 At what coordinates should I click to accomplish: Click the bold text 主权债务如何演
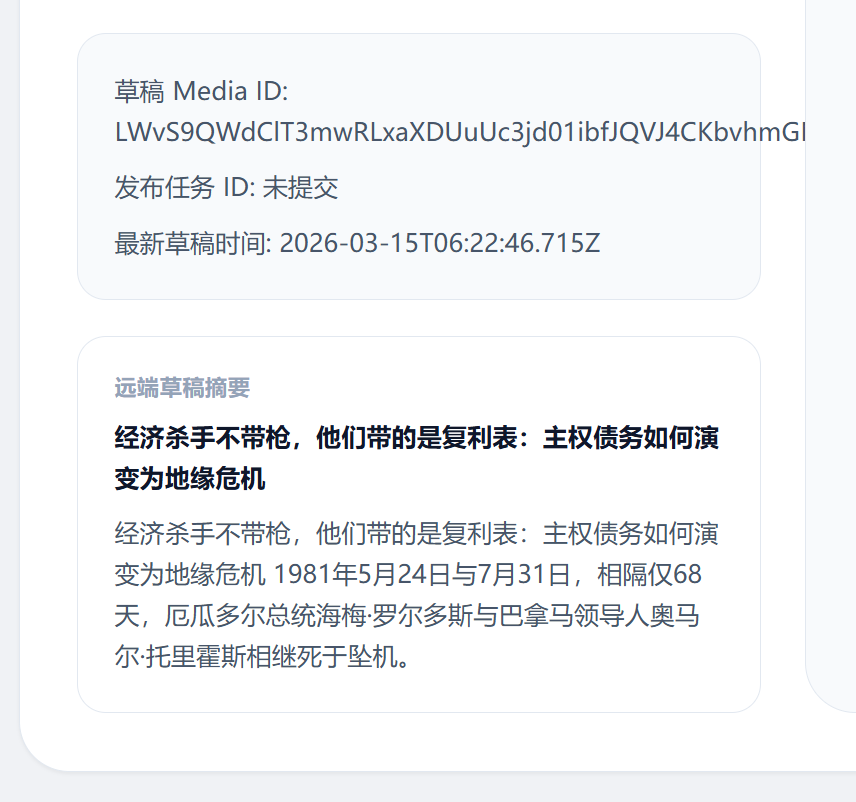pos(631,438)
